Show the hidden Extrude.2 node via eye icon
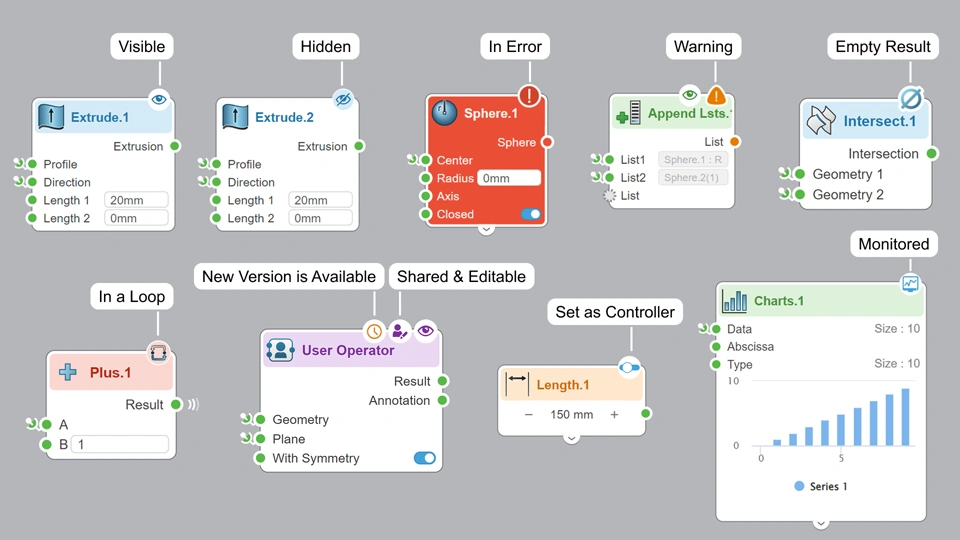The image size is (960, 540). [x=343, y=99]
